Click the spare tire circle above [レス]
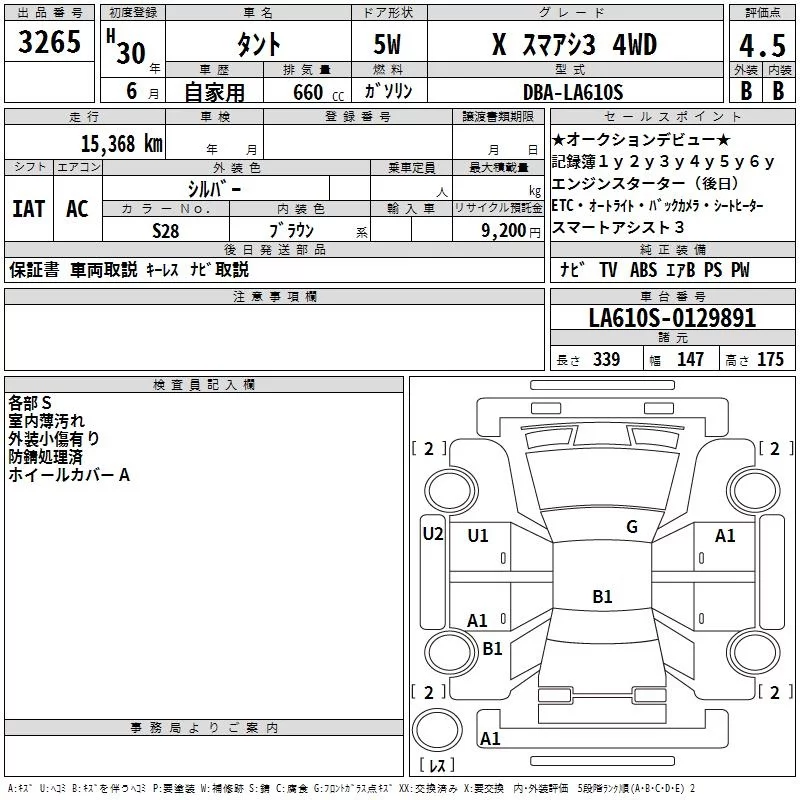Image resolution: width=800 pixels, height=800 pixels. point(437,730)
